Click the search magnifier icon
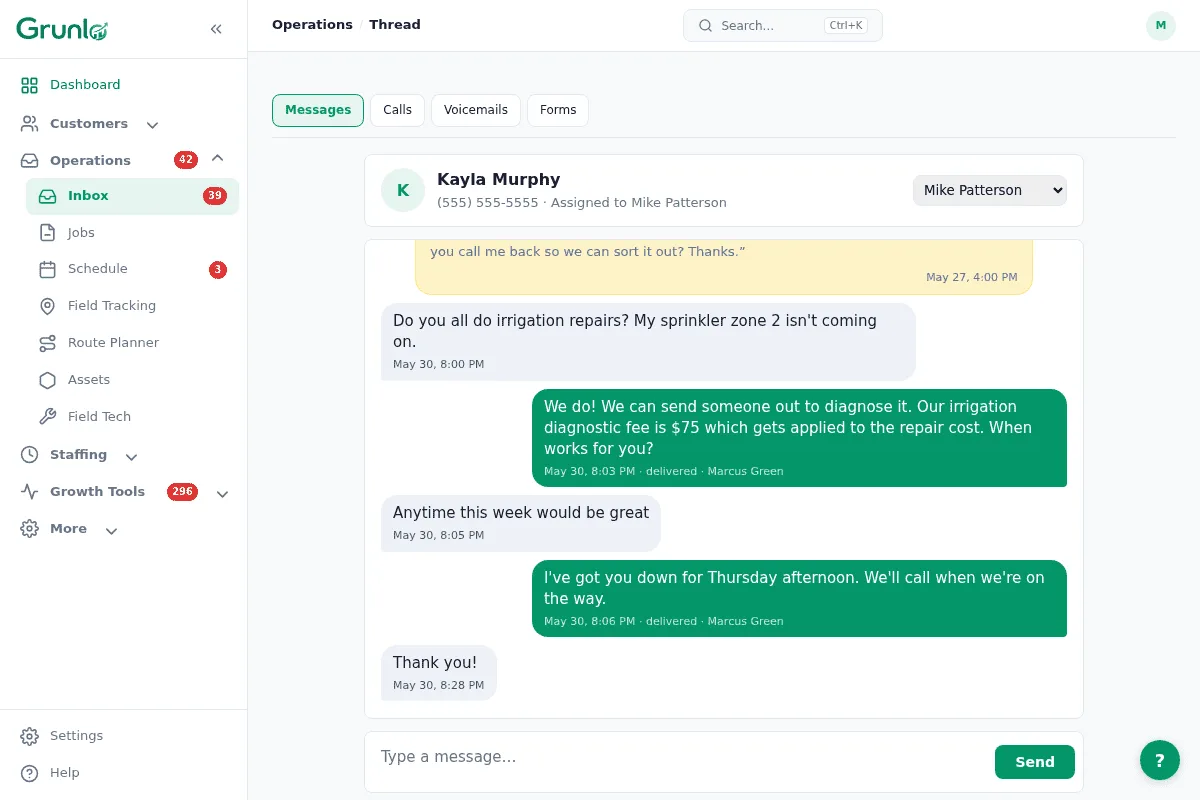Viewport: 1200px width, 800px height. click(705, 26)
